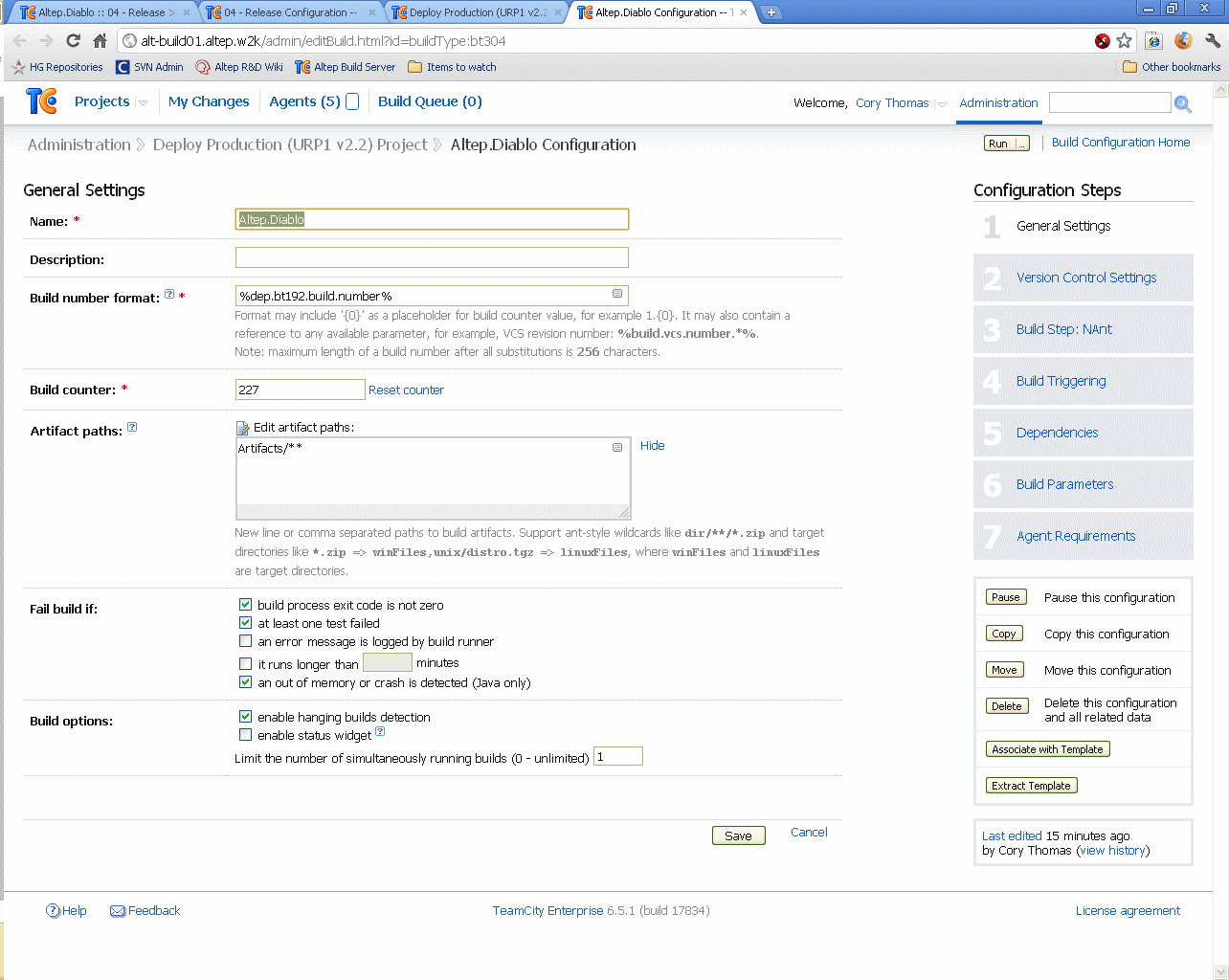Open parameter icon inside artifact paths textarea
The width and height of the screenshot is (1229, 980).
(x=617, y=447)
